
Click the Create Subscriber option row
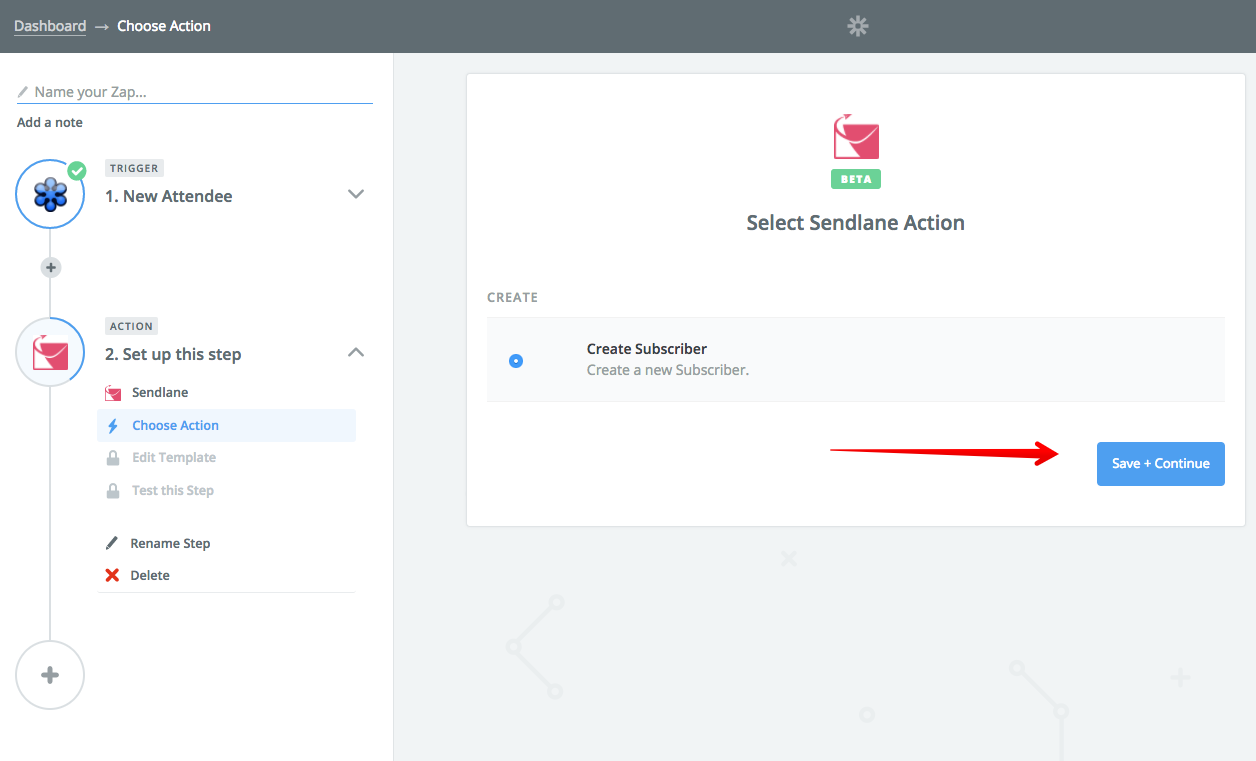[855, 360]
